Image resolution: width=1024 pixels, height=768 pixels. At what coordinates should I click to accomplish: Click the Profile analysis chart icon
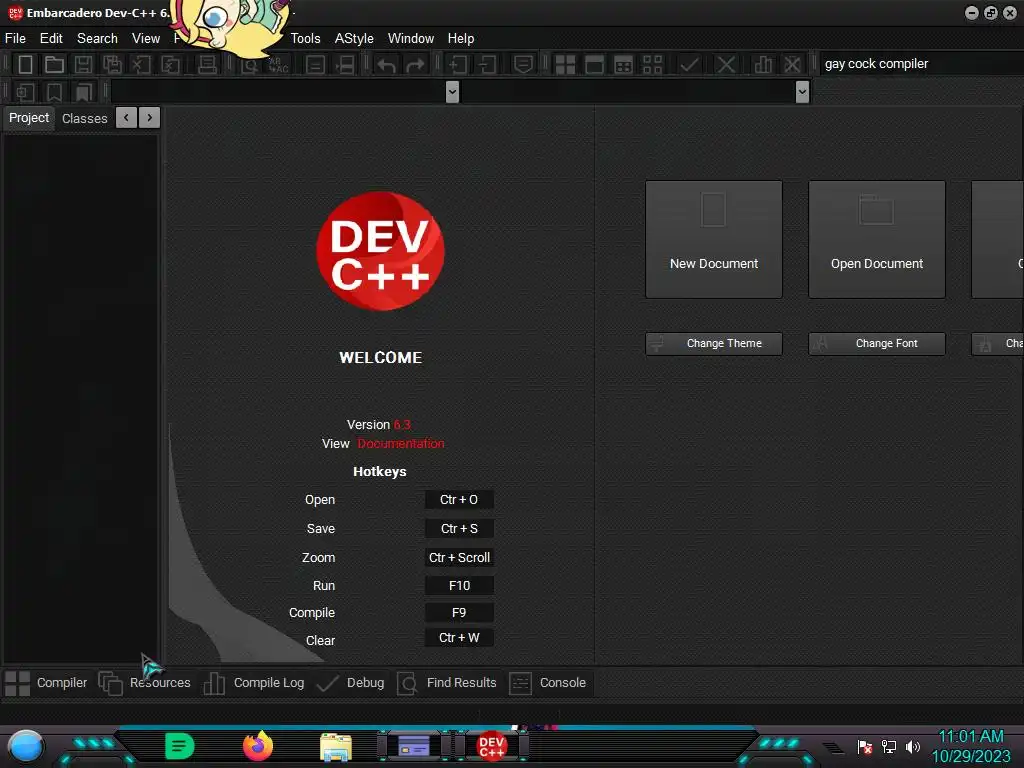(x=763, y=64)
